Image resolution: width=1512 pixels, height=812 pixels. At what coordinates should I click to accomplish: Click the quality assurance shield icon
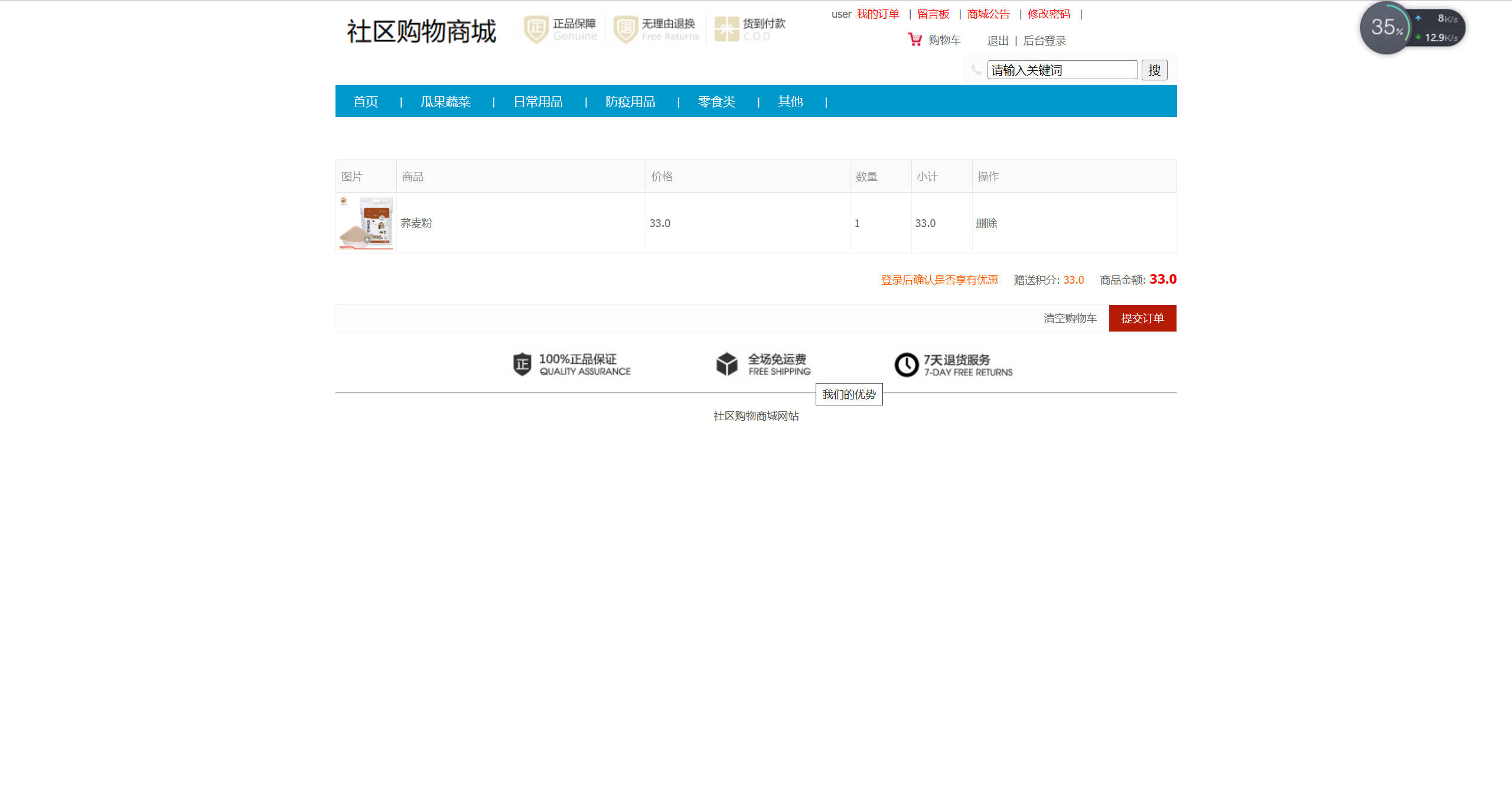point(522,365)
